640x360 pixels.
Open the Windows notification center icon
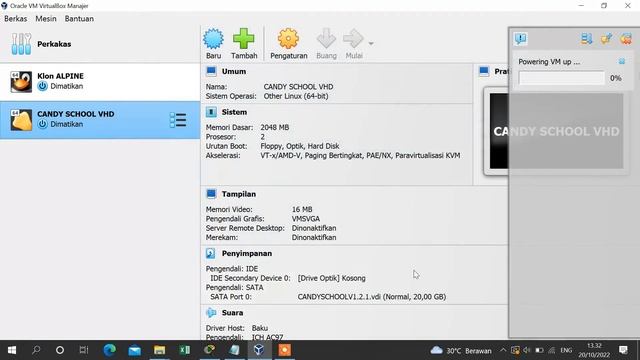click(623, 350)
